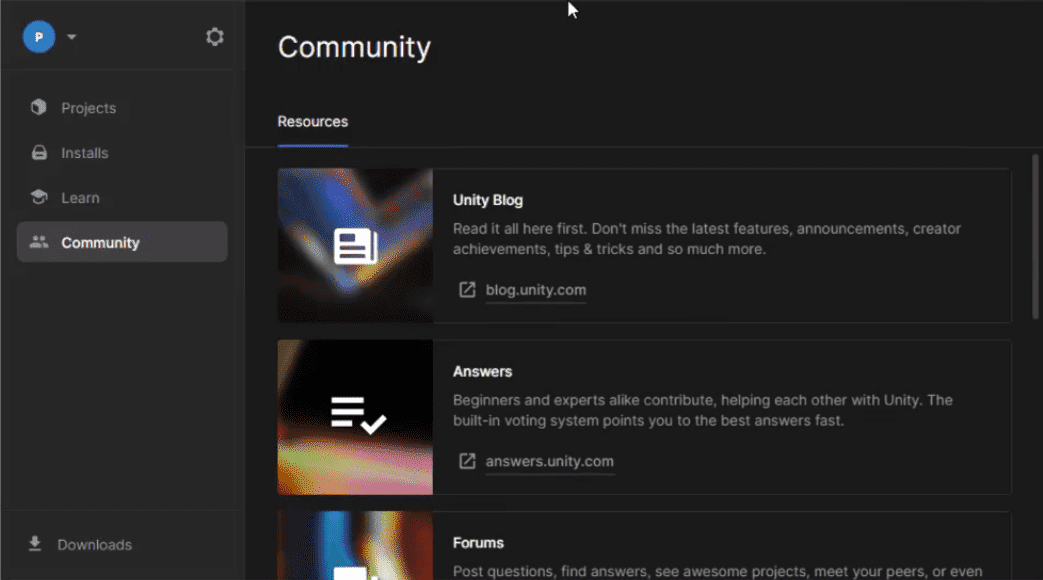Click the Forums heading
This screenshot has height=580, width=1043.
[478, 543]
